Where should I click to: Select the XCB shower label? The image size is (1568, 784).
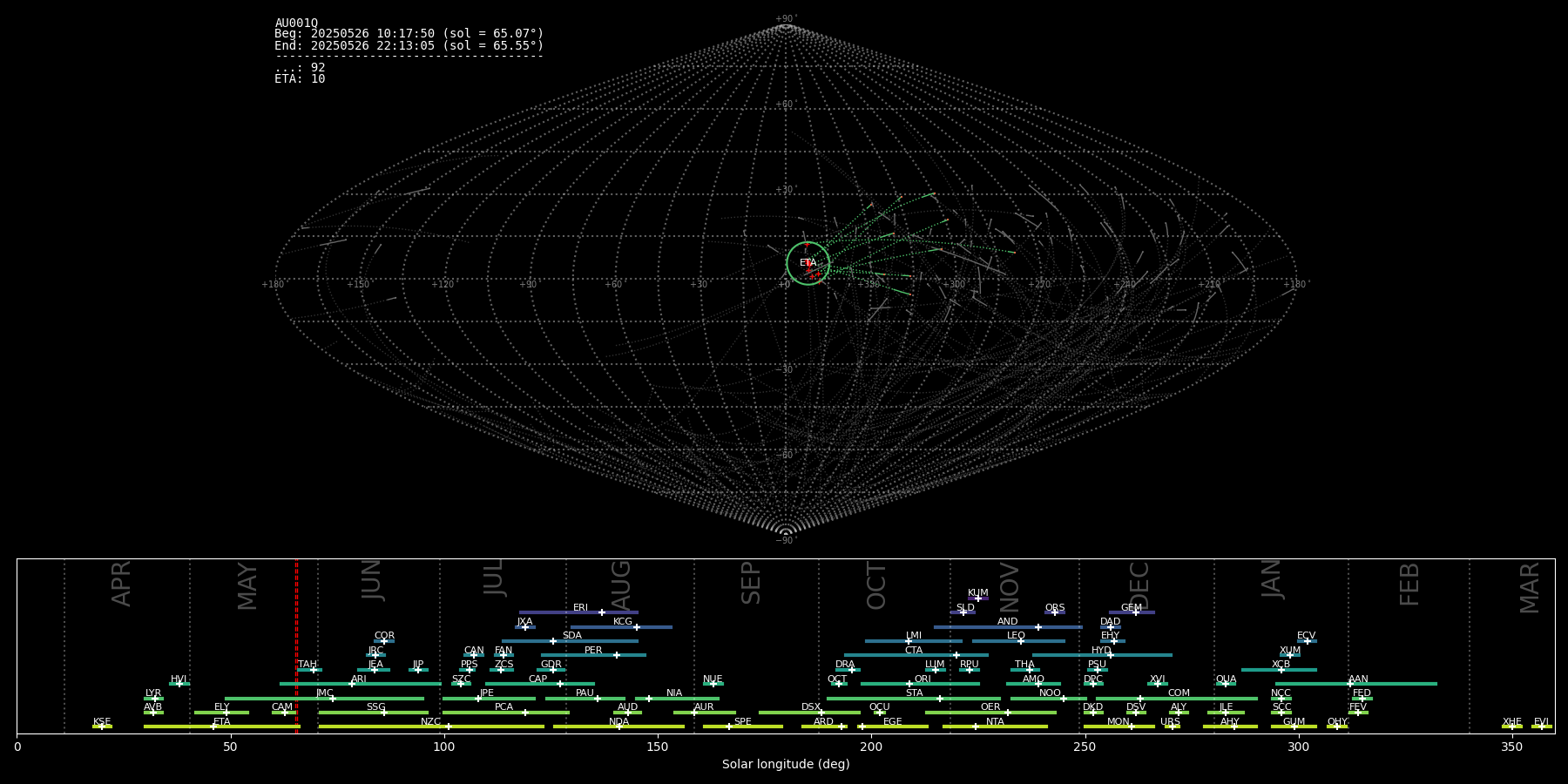[x=1281, y=665]
